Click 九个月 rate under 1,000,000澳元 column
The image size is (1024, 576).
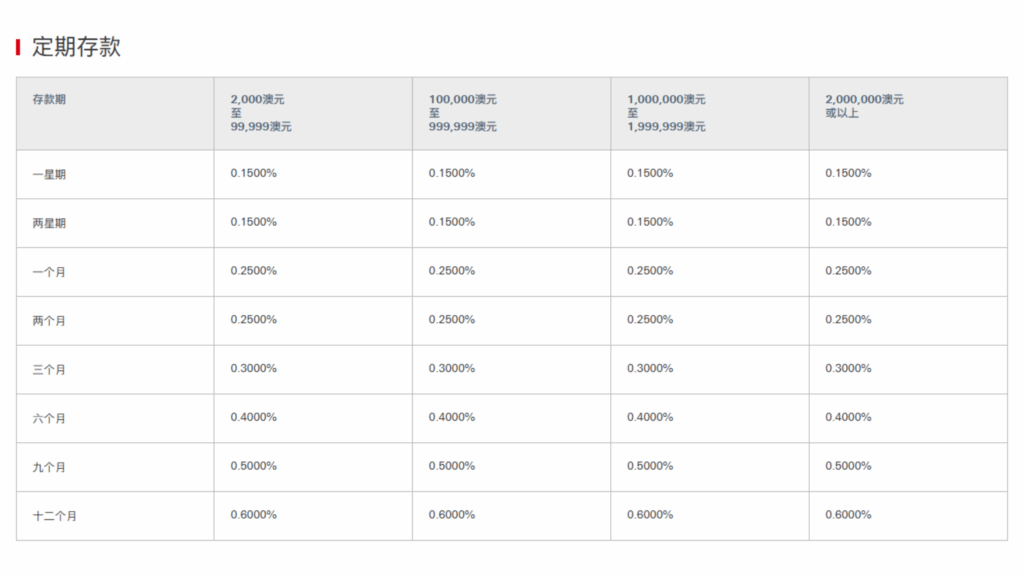click(650, 466)
